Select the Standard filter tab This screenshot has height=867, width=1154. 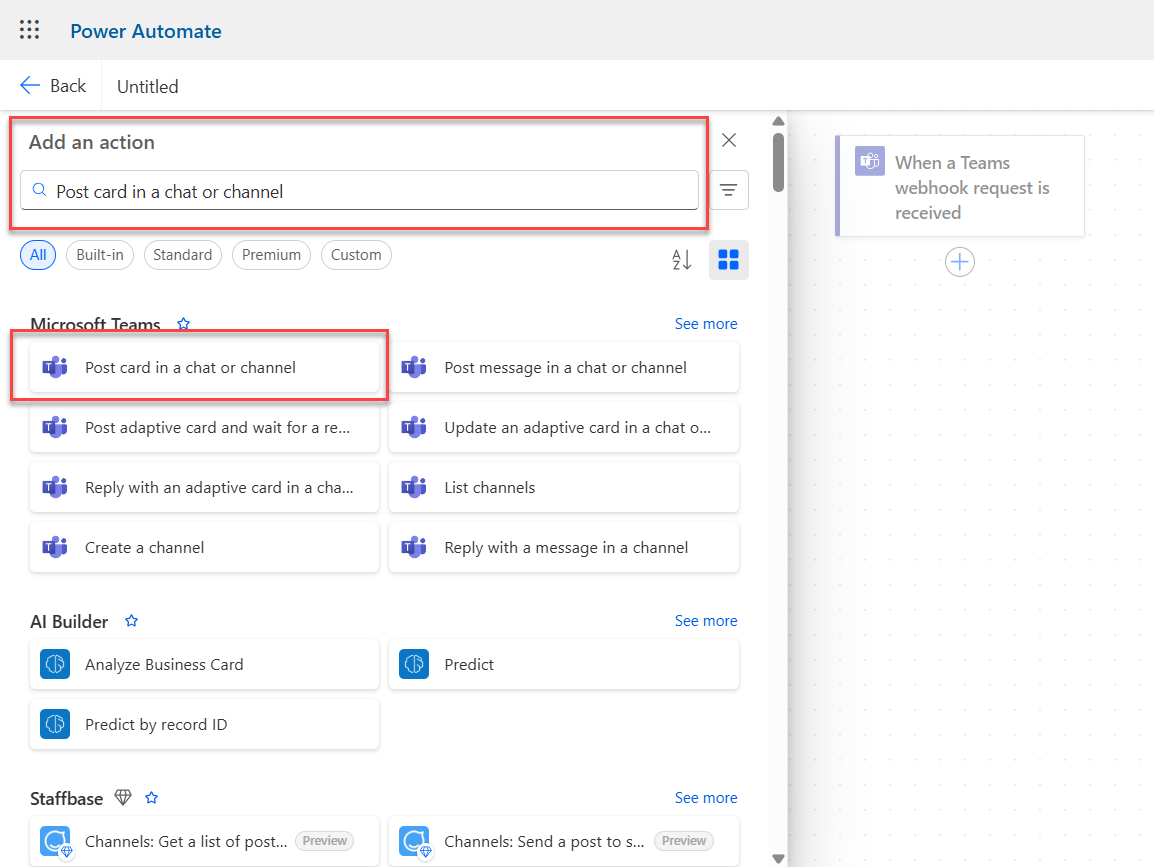[x=183, y=255]
